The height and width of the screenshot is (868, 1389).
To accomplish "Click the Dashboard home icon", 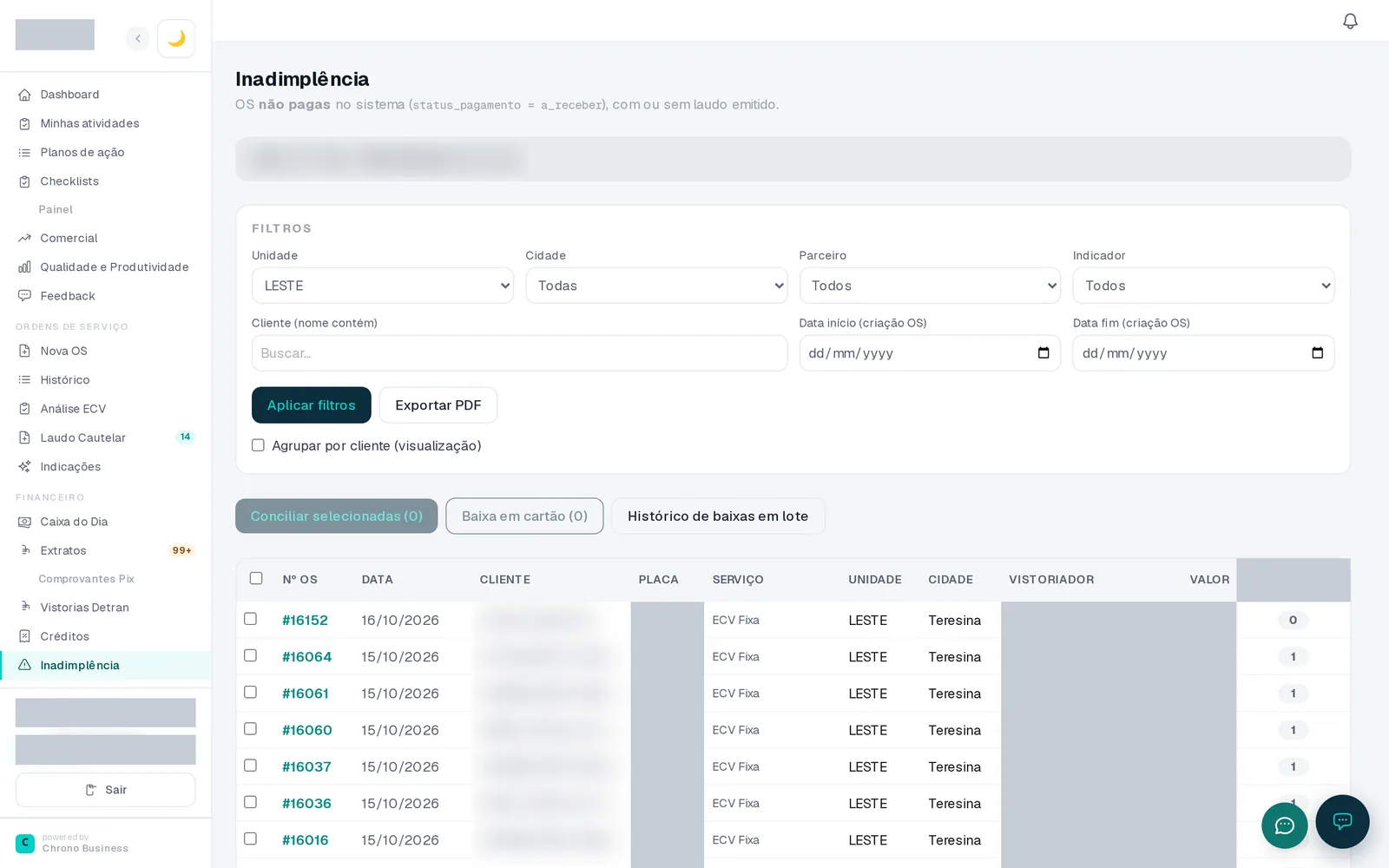I will coord(24,95).
